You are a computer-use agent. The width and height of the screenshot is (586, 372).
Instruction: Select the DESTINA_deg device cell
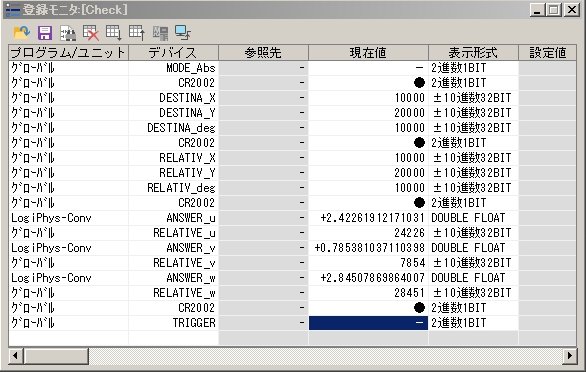(173, 128)
